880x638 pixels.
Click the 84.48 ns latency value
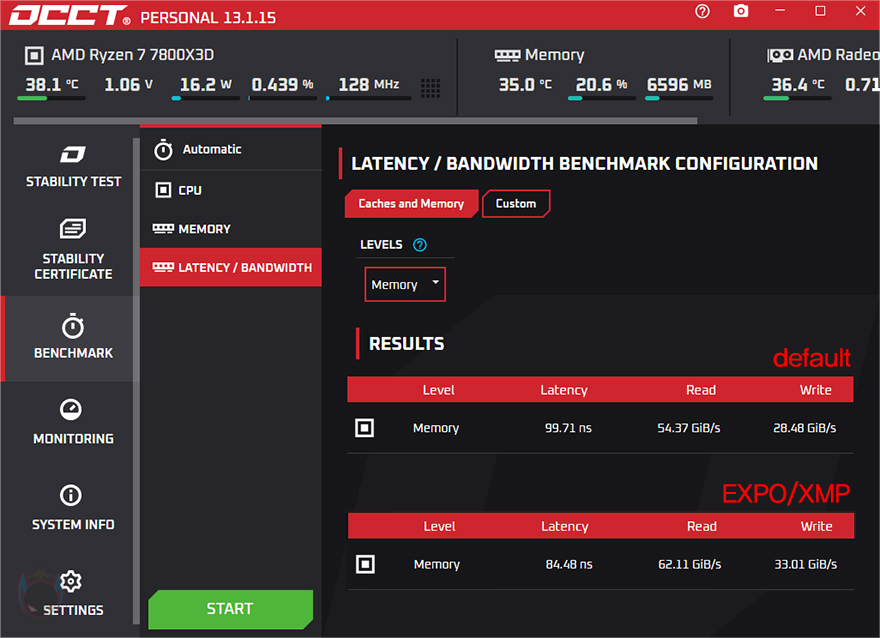point(569,564)
